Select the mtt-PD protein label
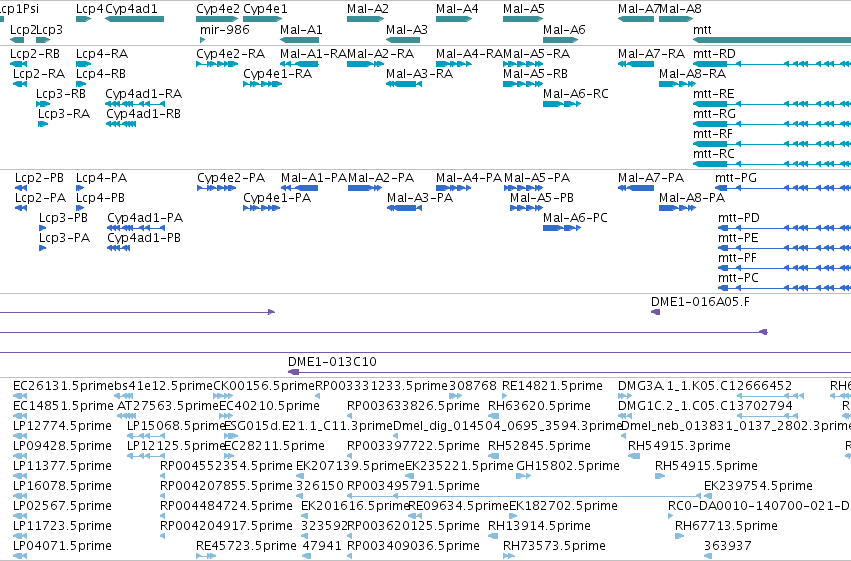This screenshot has height=561, width=851. pos(739,218)
